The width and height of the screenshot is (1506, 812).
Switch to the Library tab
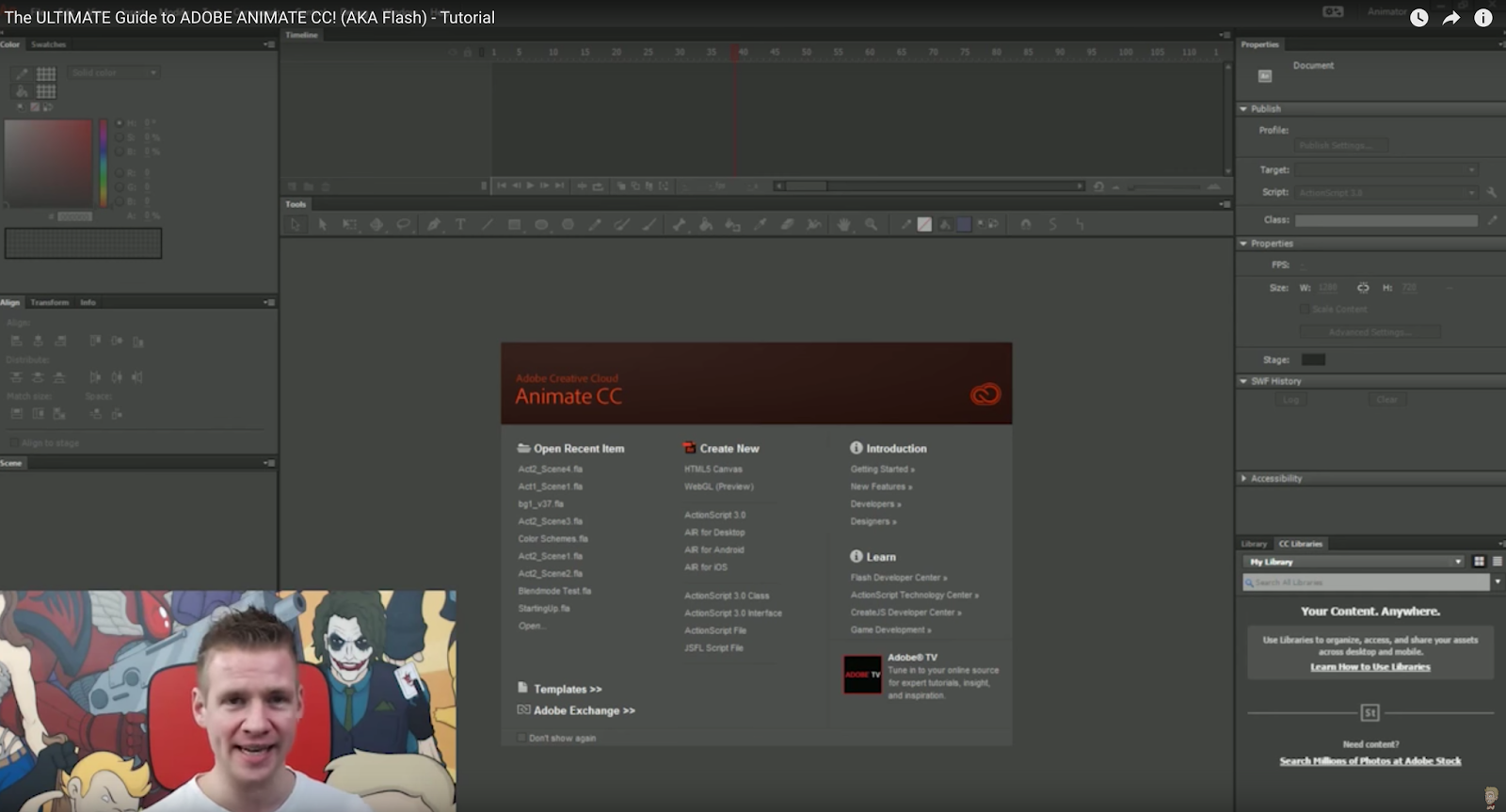coord(1254,544)
